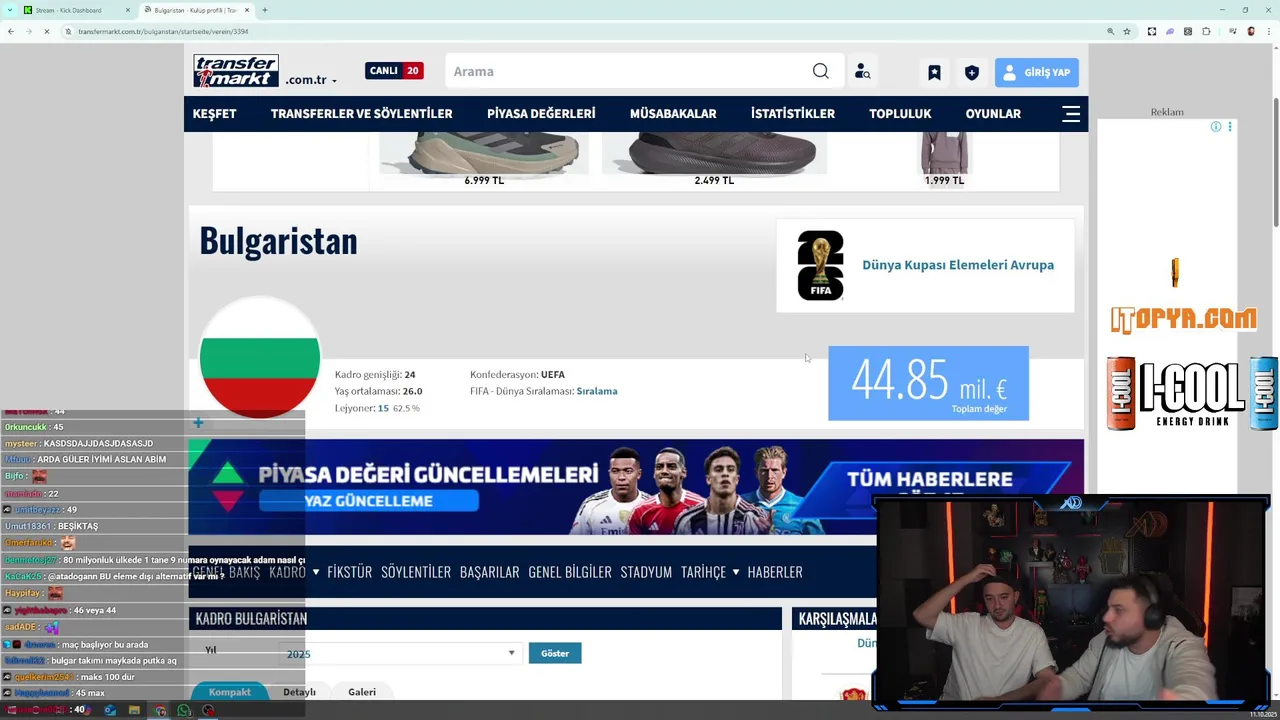Click the FIFA World Cup trophy logo
The image size is (1280, 720).
pos(820,265)
